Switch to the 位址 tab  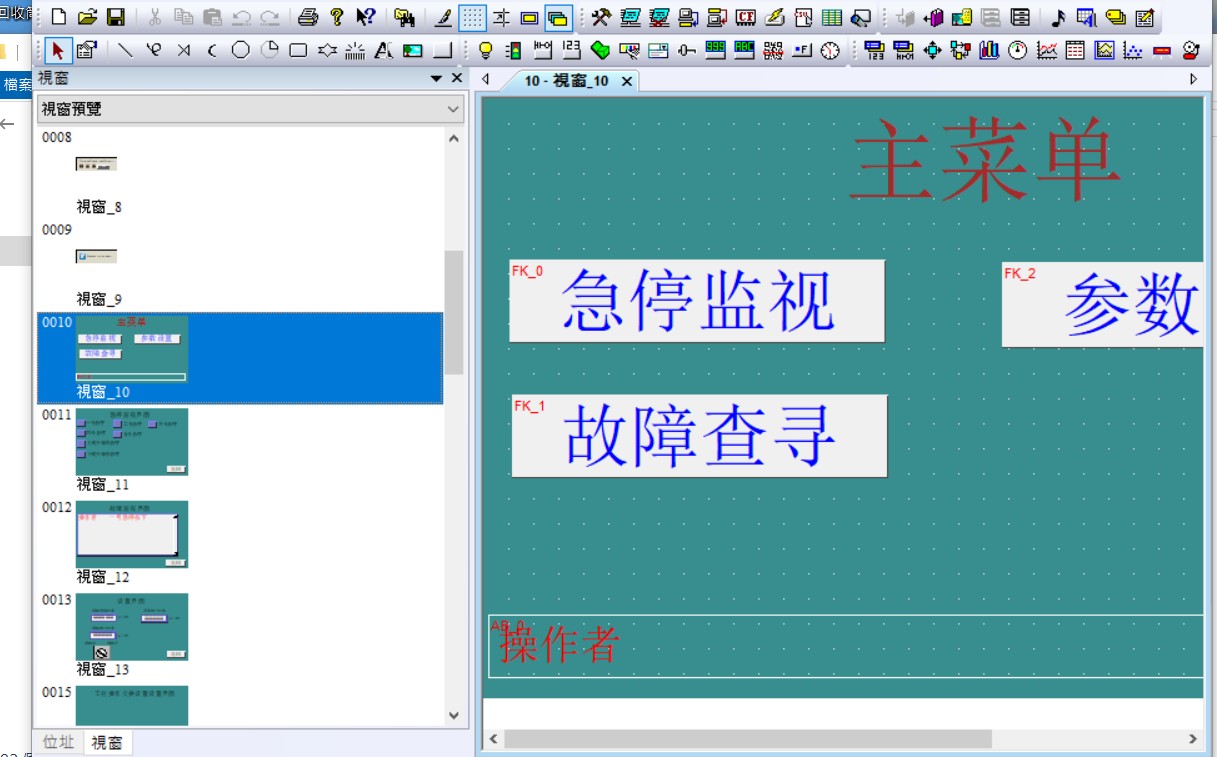pos(58,742)
